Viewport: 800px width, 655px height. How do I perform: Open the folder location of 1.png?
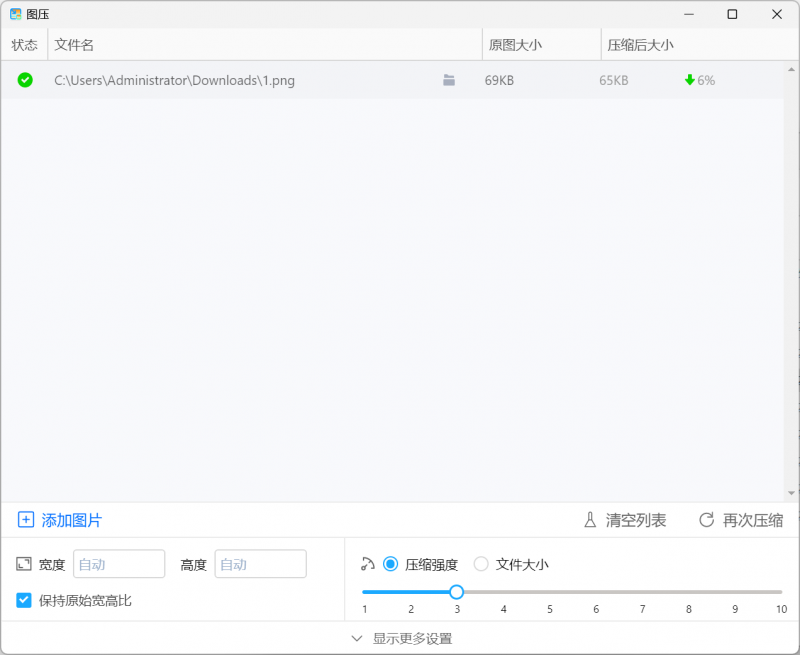[x=449, y=80]
